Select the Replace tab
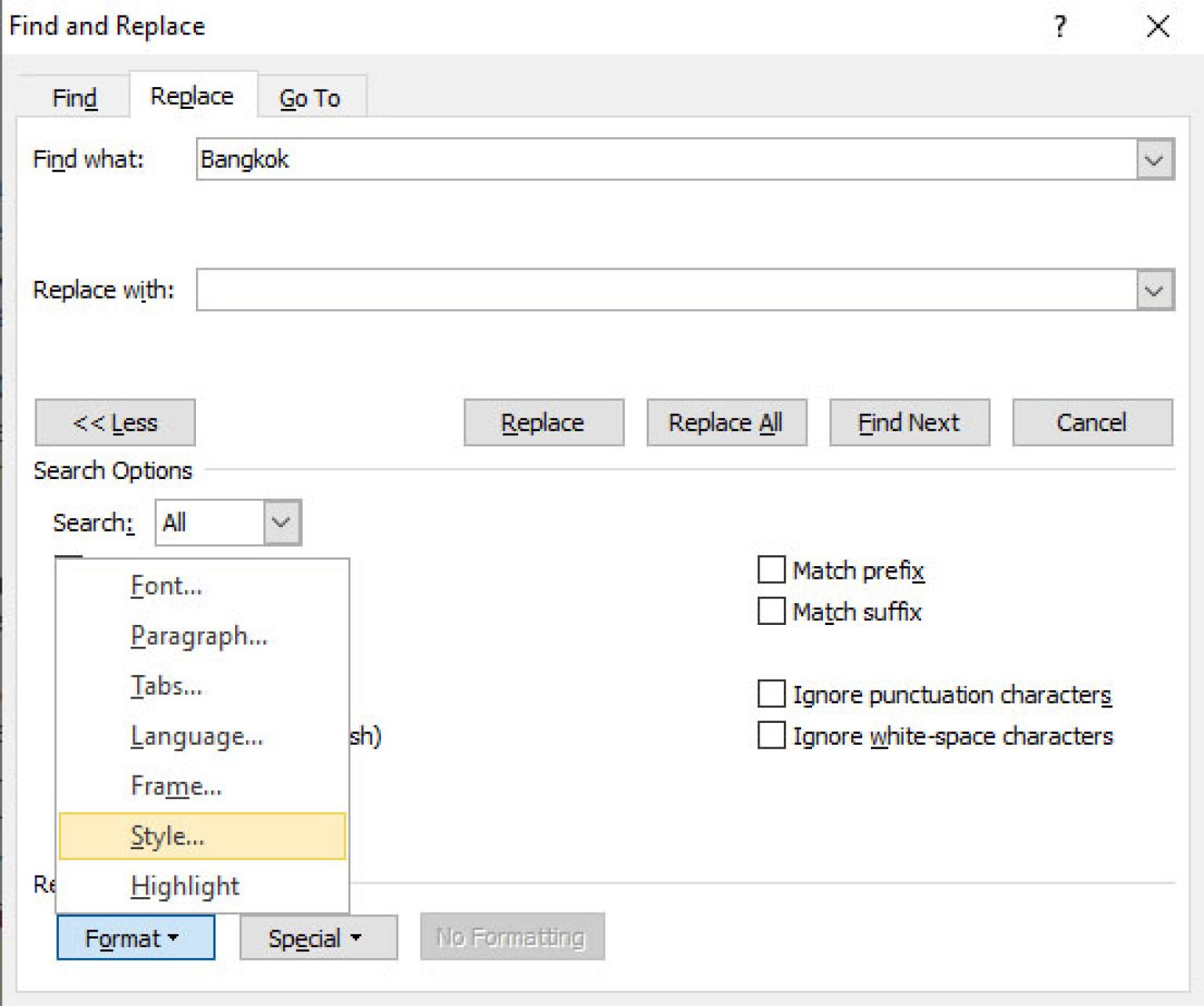Screen dimensions: 1204x1006 [190, 95]
